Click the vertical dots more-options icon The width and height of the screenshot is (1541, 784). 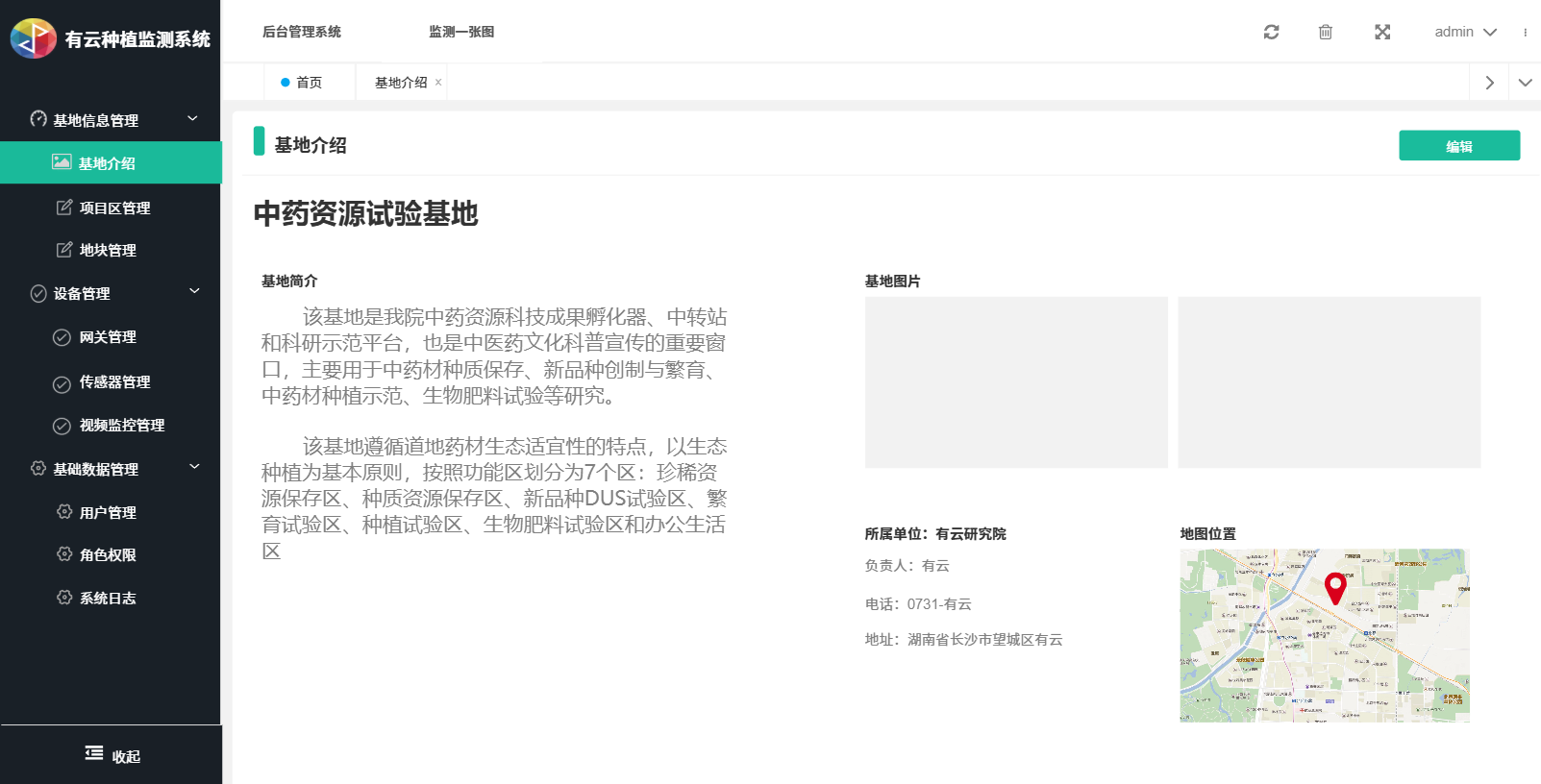click(x=1525, y=32)
